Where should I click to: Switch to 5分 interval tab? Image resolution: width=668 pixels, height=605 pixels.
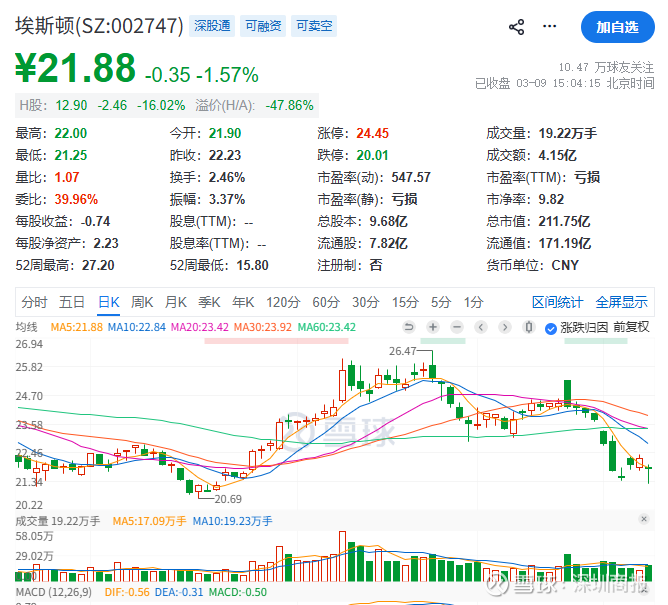point(441,302)
